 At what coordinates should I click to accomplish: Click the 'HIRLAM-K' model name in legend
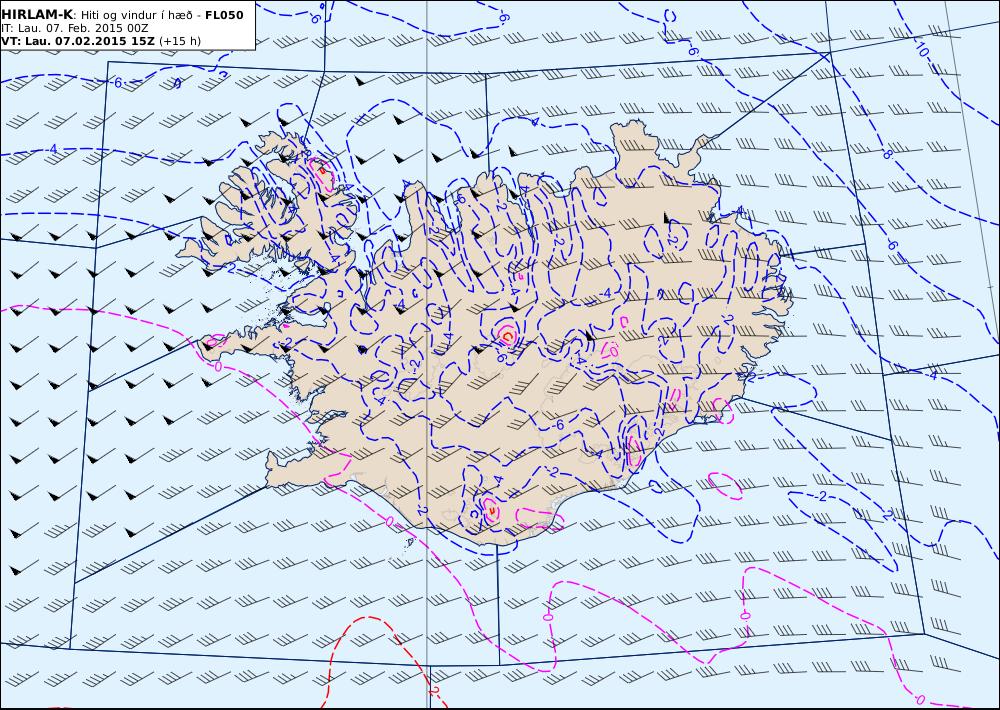[37, 15]
